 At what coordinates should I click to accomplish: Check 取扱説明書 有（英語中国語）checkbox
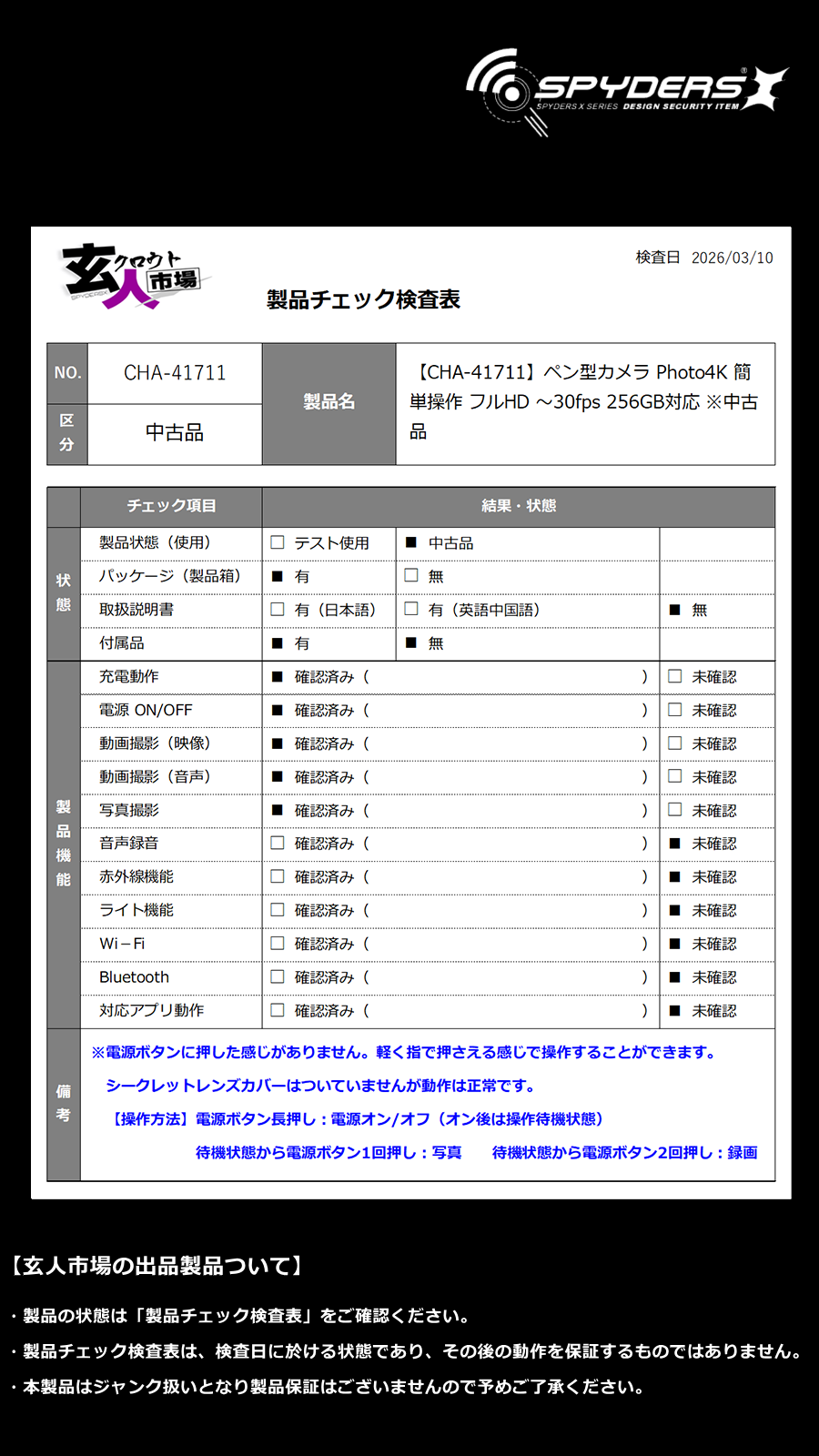411,609
